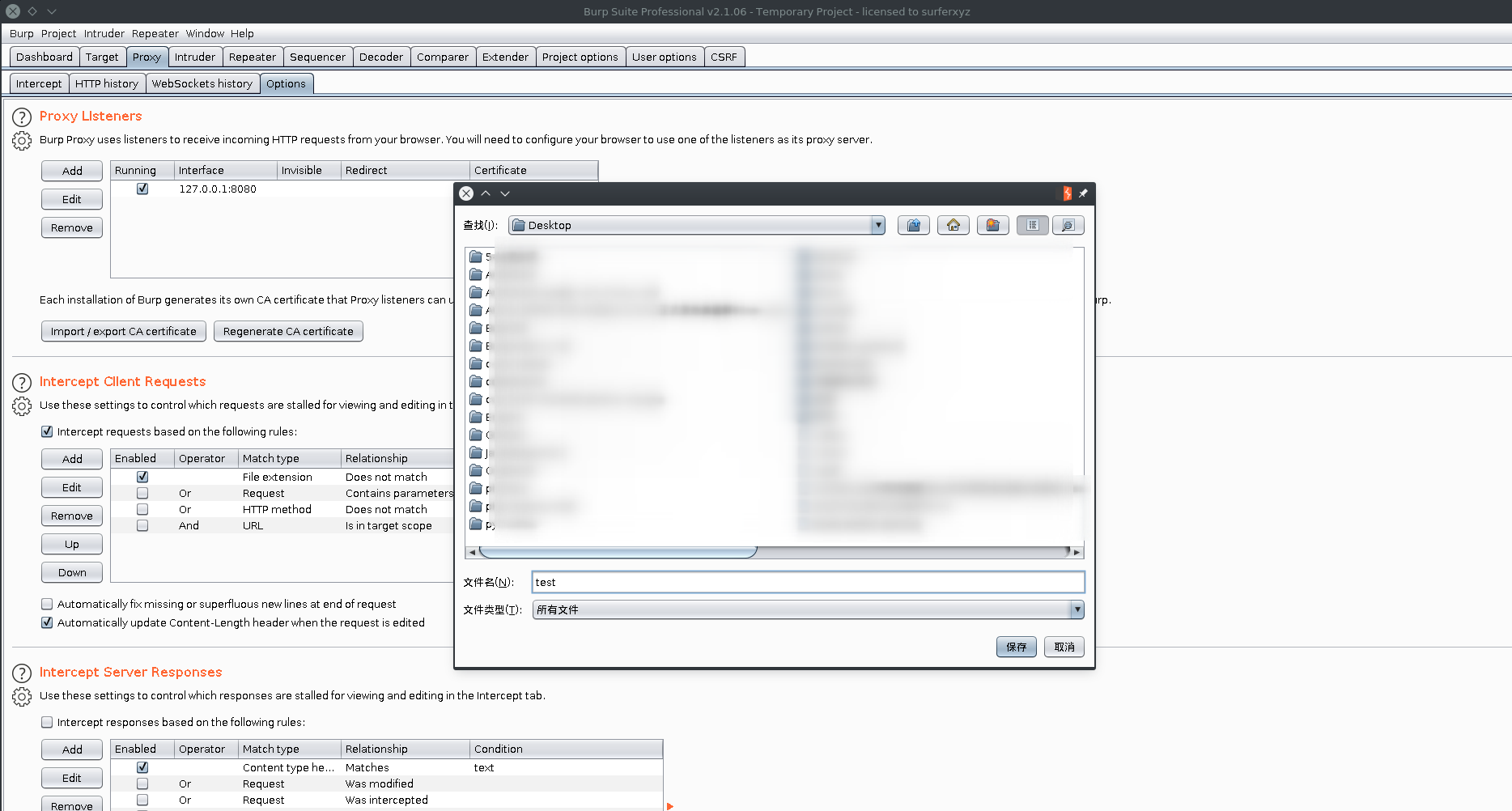Click Up button for client request rules
This screenshot has width=1512, height=811.
pyautogui.click(x=72, y=544)
